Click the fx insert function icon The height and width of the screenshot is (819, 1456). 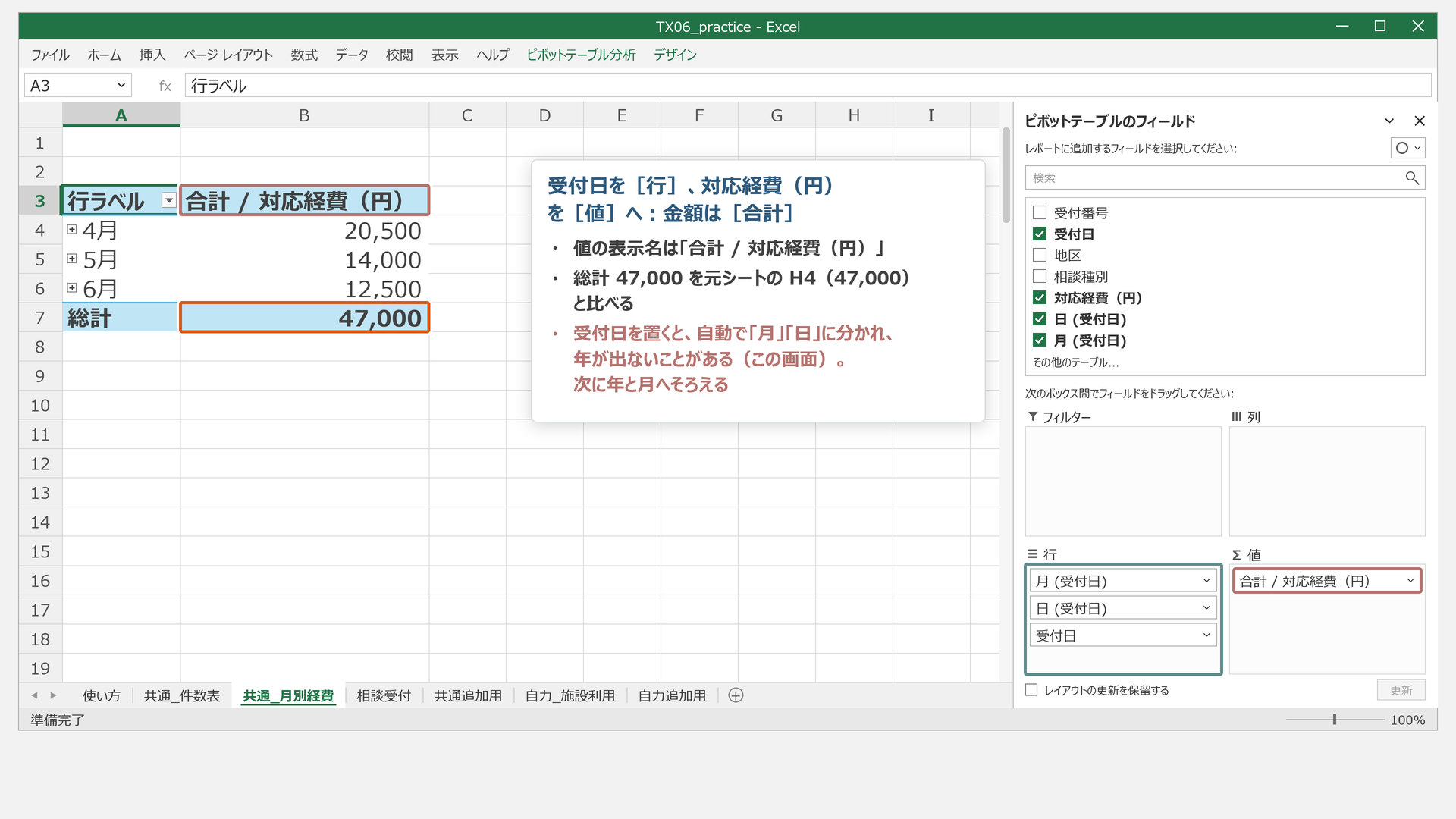[165, 86]
